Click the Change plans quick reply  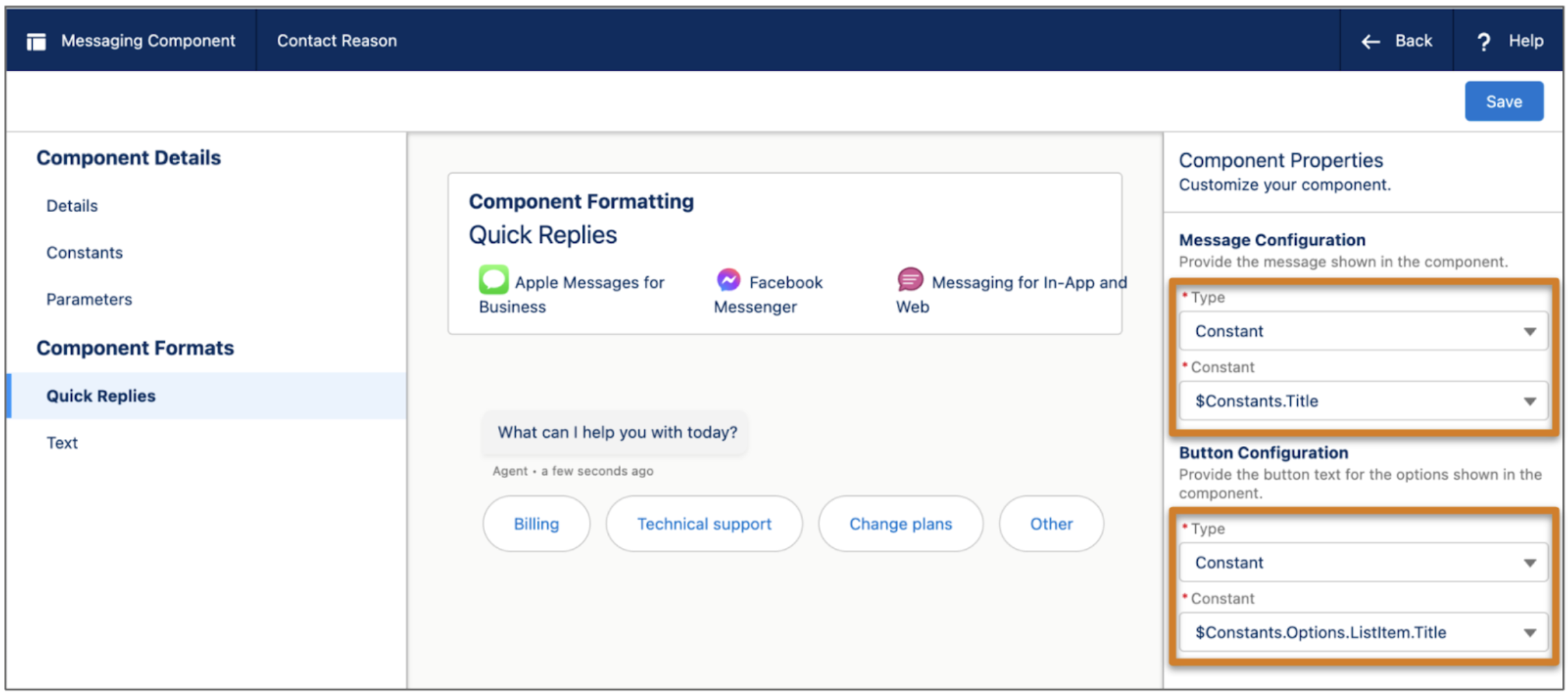[x=900, y=524]
